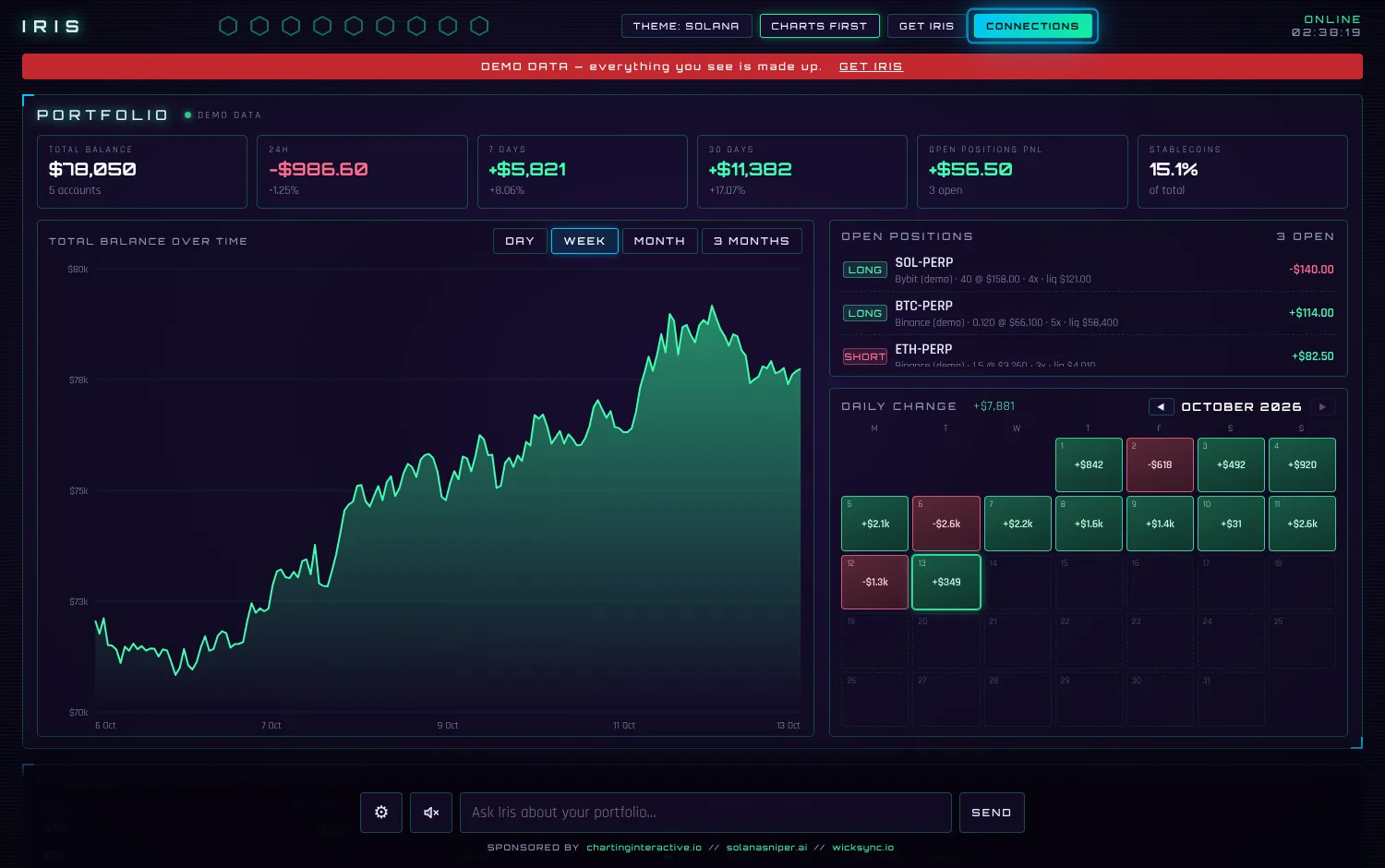This screenshot has height=868, width=1385.
Task: Open highlighted October 13 cell showing +$349
Action: (x=946, y=582)
